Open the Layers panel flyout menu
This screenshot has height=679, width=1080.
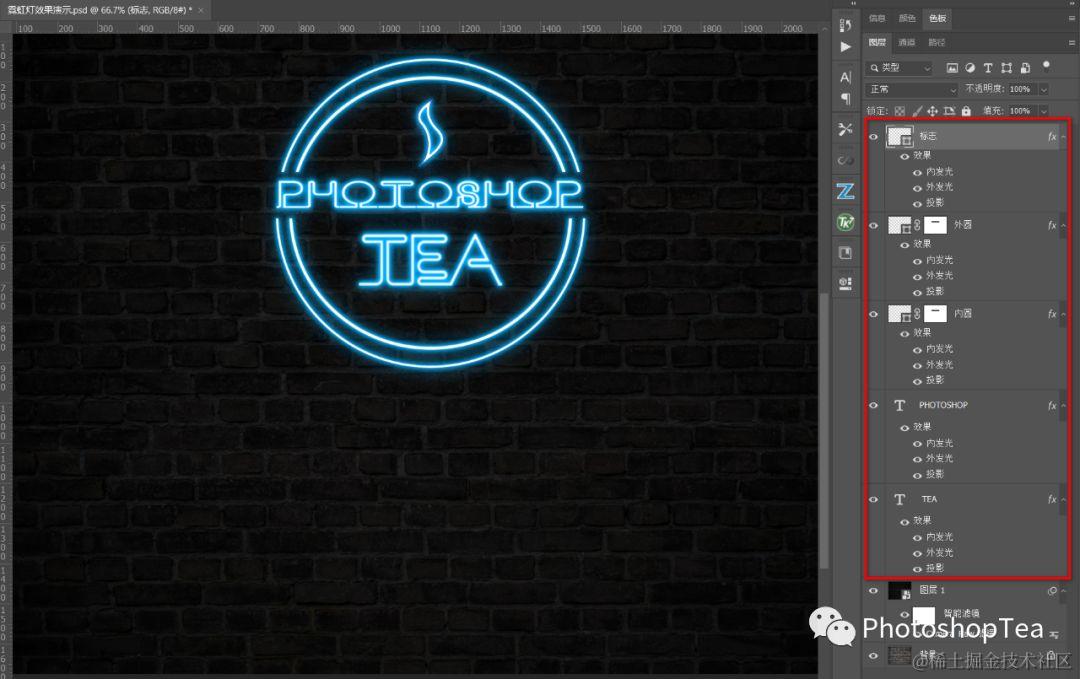pos(1072,43)
